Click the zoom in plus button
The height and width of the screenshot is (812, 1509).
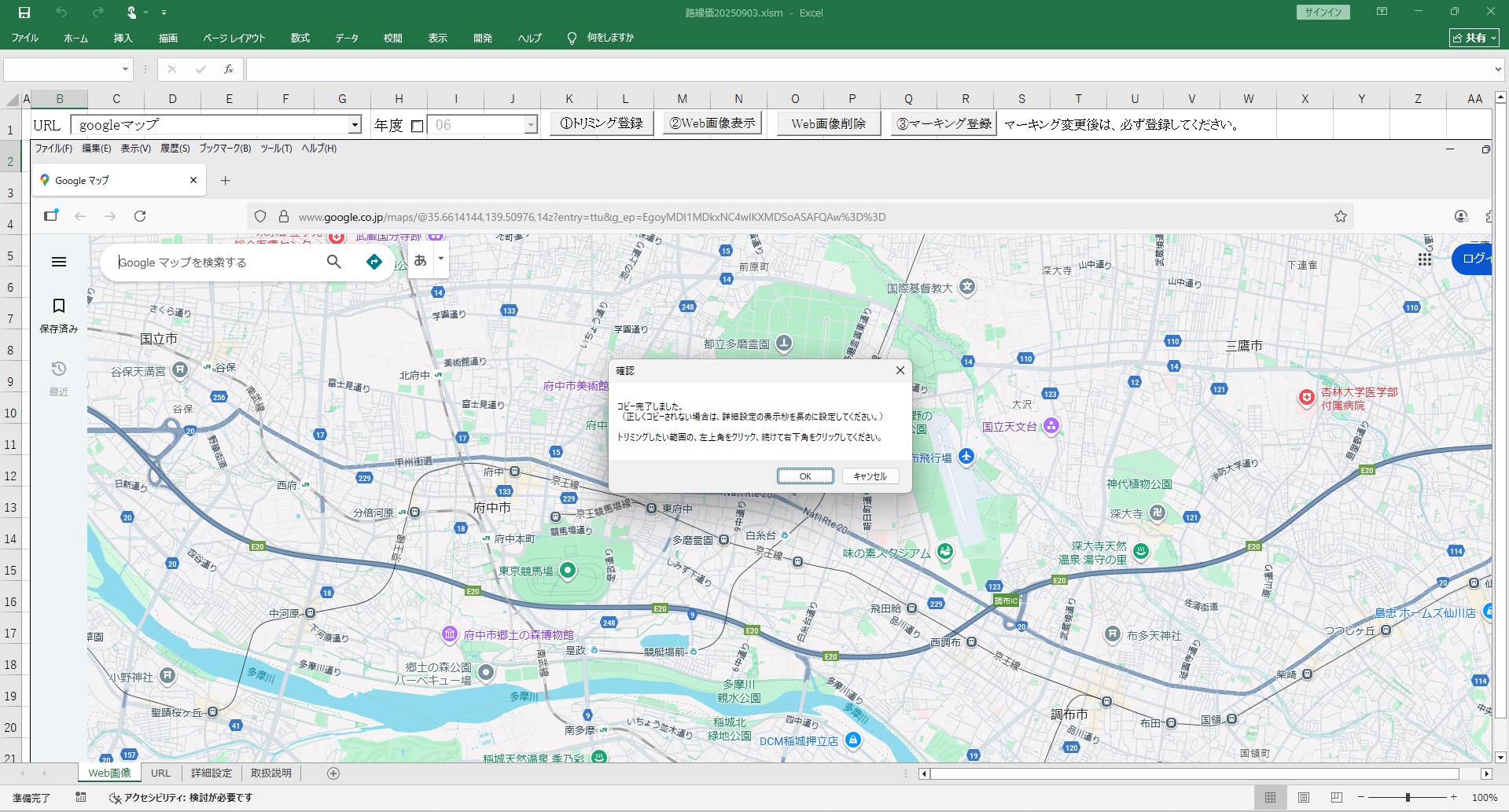[x=1454, y=797]
